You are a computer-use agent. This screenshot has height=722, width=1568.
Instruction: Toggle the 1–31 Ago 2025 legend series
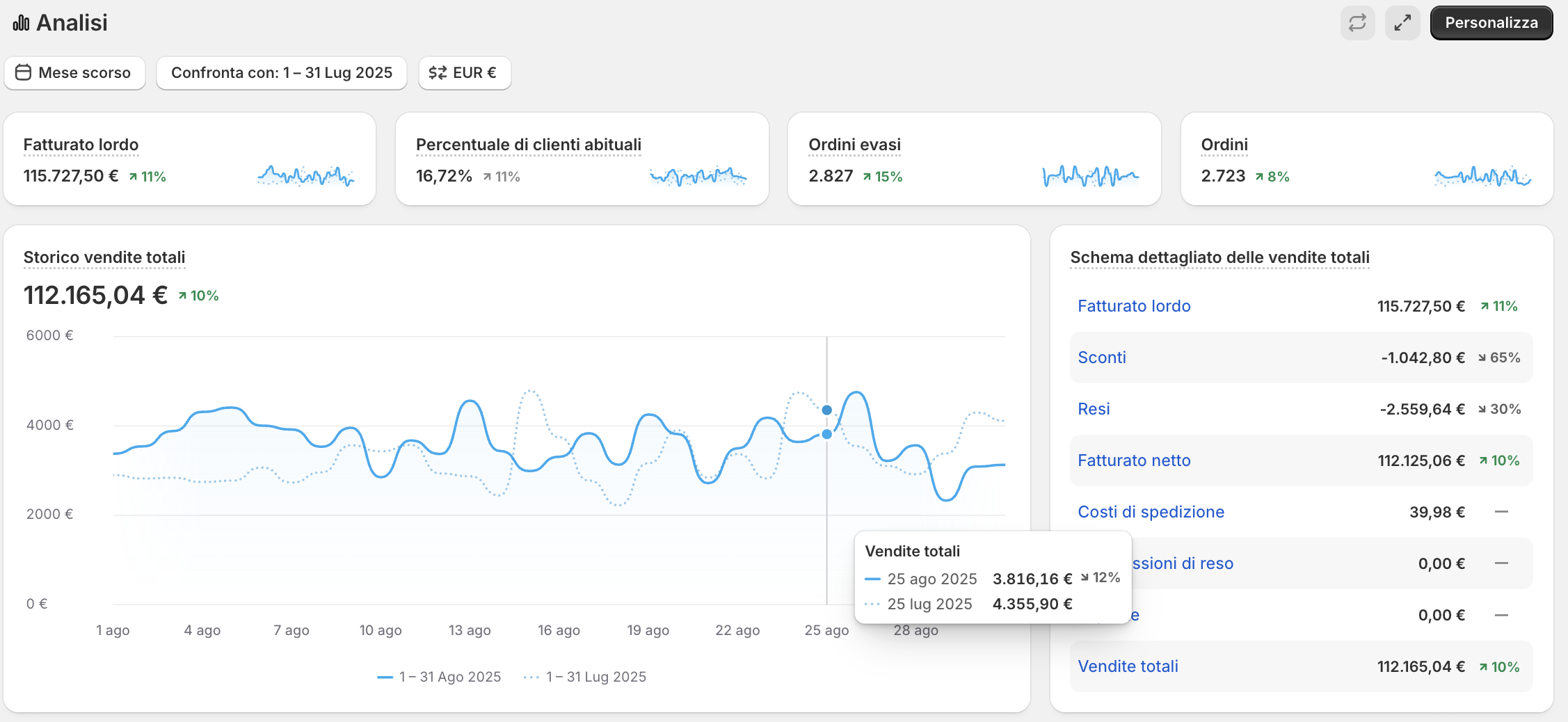tap(439, 677)
